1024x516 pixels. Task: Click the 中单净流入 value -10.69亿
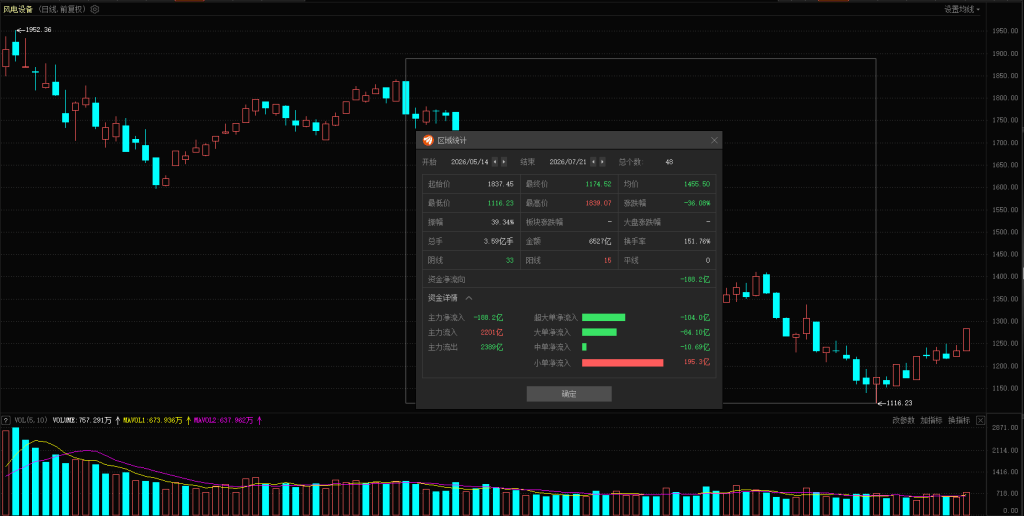(x=695, y=347)
